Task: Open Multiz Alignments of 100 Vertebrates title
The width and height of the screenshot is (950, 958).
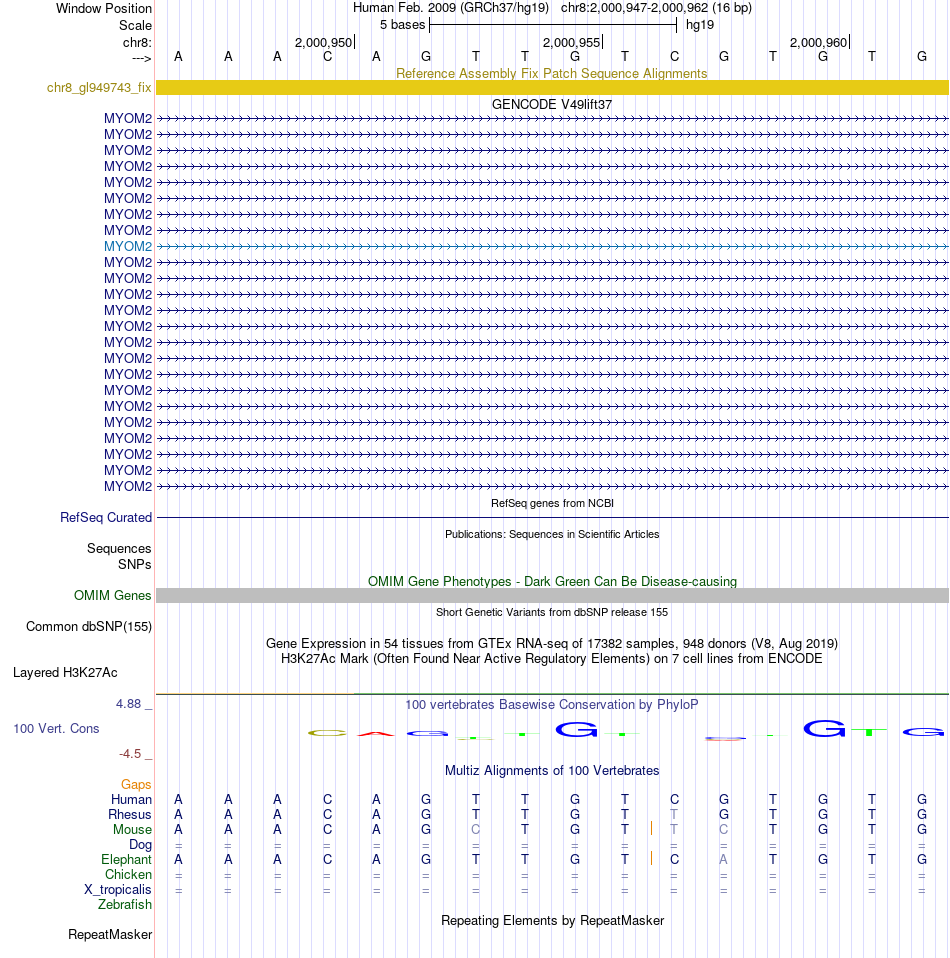Action: 552,770
